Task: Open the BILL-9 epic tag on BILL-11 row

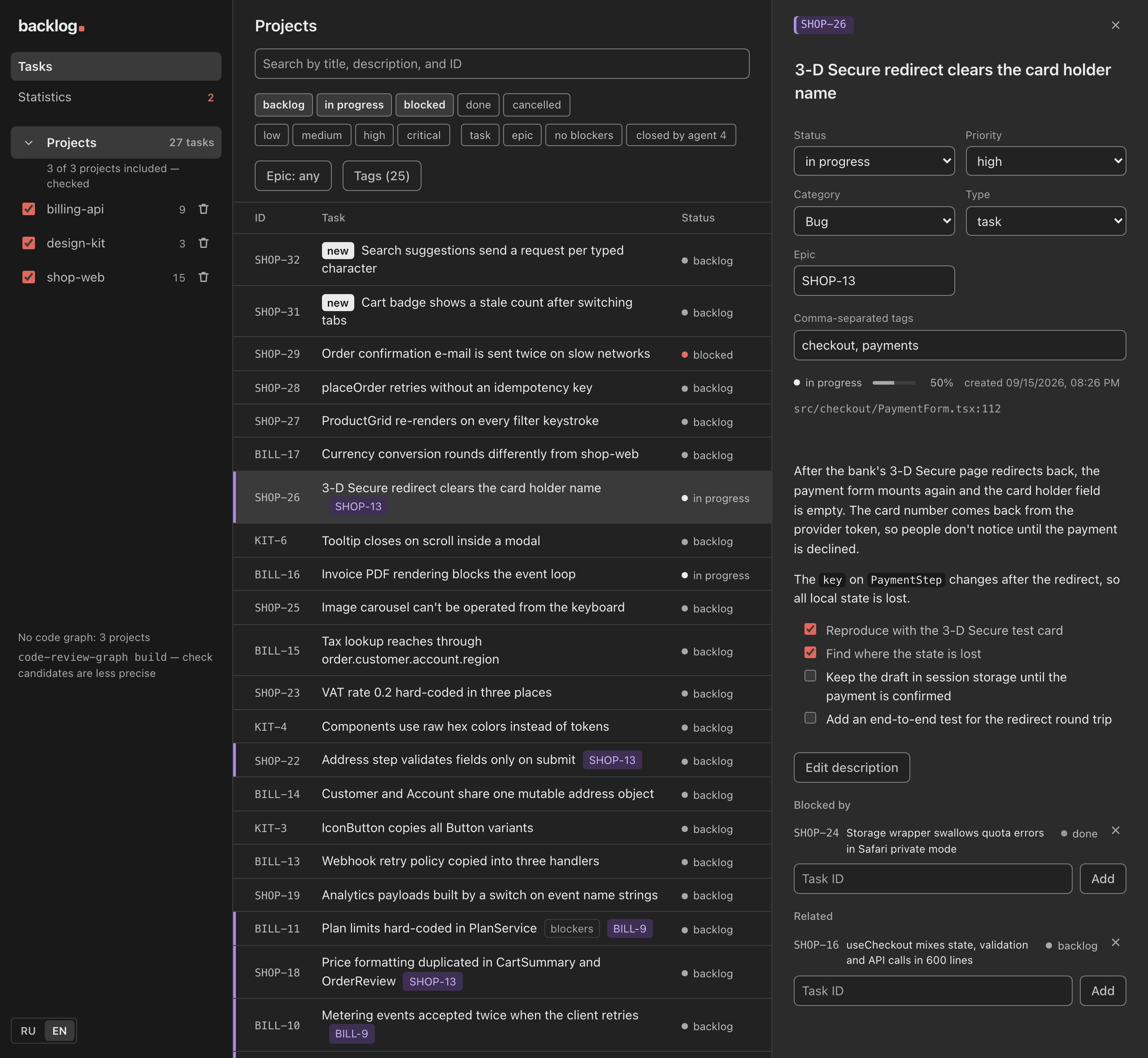Action: [x=629, y=928]
